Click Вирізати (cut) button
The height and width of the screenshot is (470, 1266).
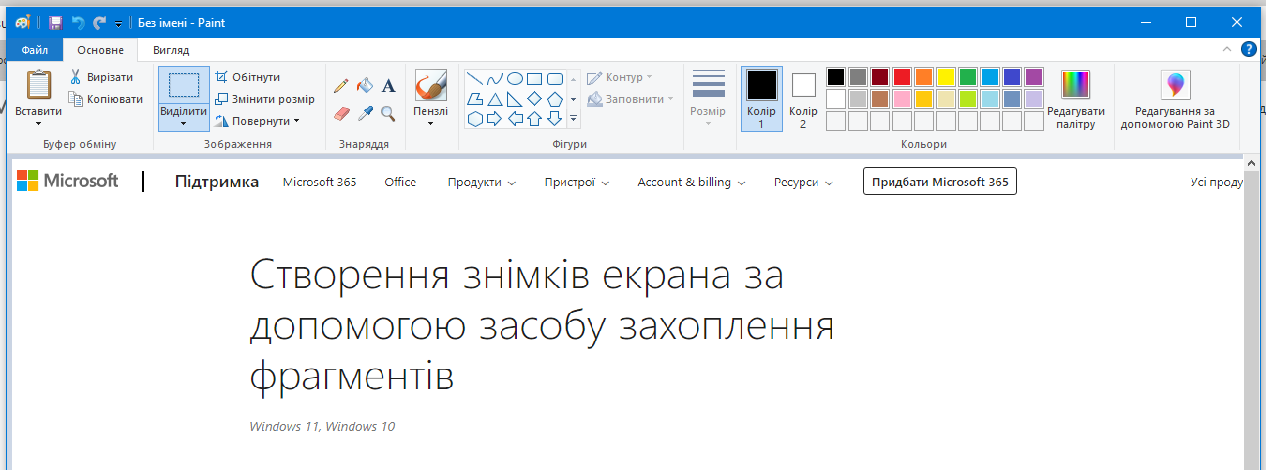click(100, 77)
